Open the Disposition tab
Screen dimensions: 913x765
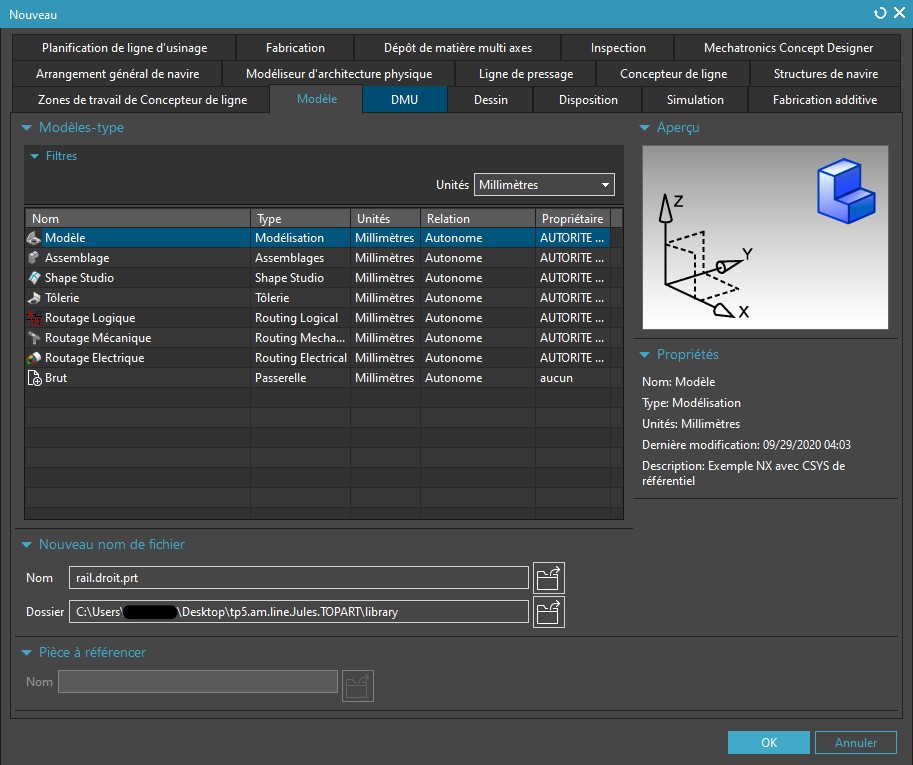(588, 100)
